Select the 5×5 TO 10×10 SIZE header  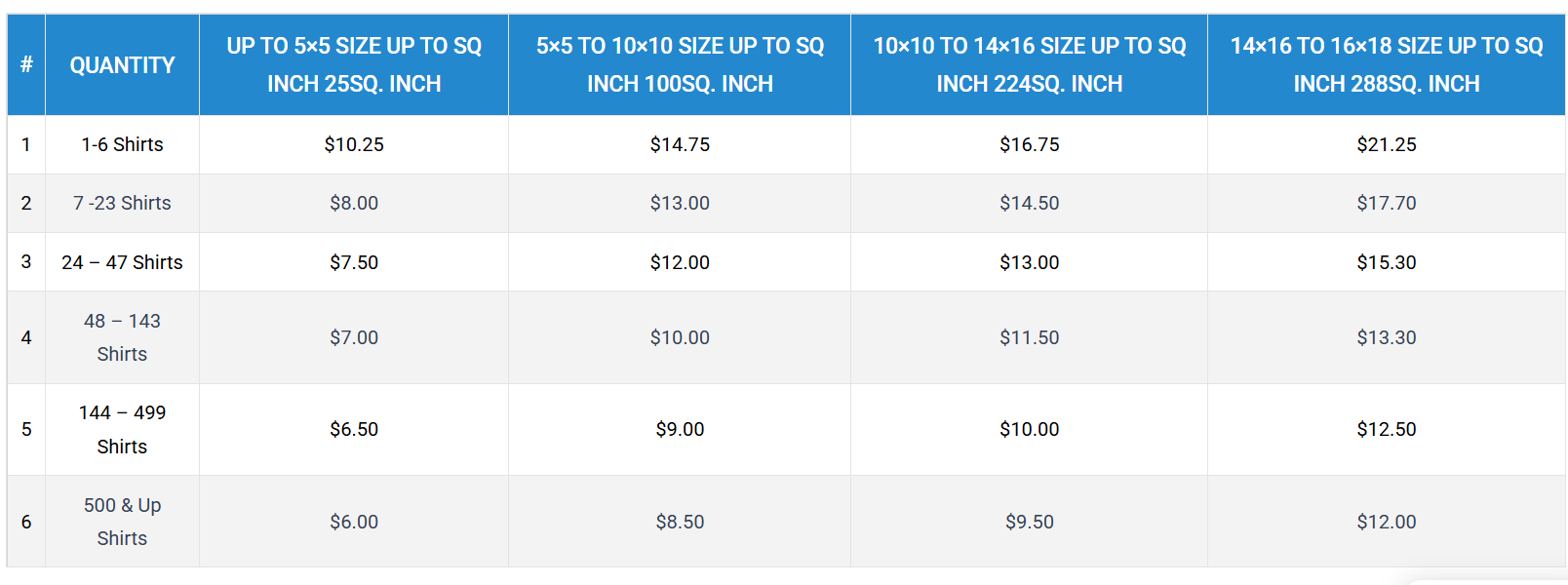(680, 64)
